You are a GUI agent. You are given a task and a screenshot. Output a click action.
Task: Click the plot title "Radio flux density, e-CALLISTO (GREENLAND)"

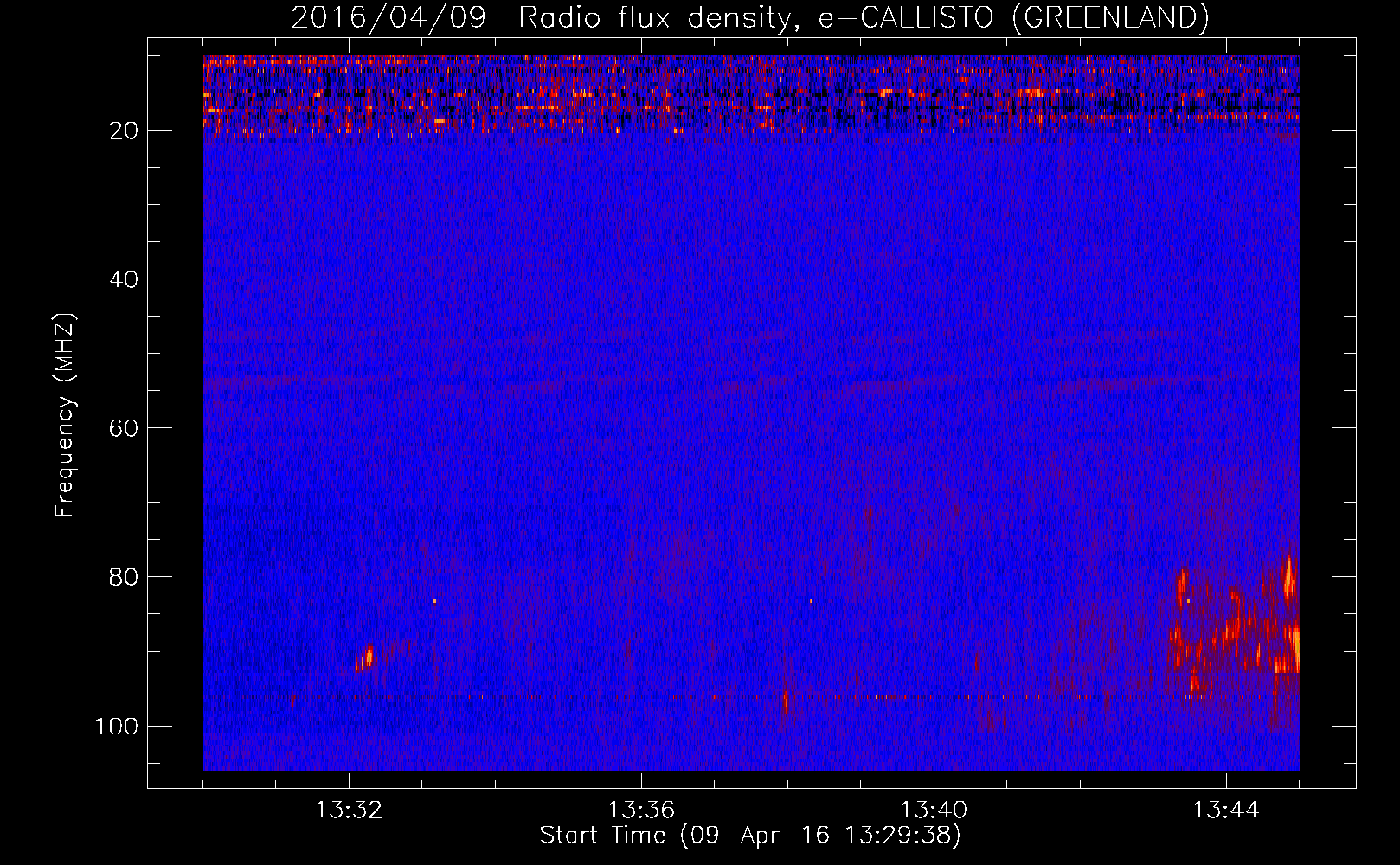[864, 17]
